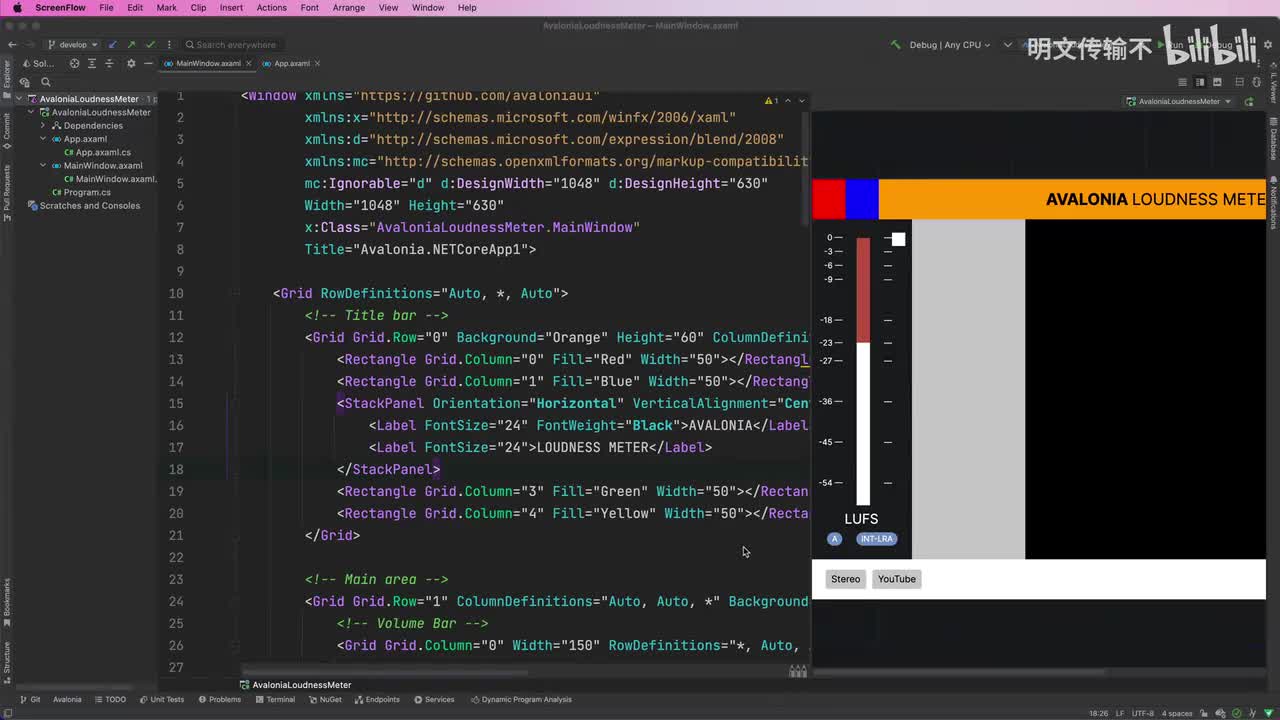Collapse the MainWindow.axaml tree node
1280x720 pixels.
tap(43, 165)
